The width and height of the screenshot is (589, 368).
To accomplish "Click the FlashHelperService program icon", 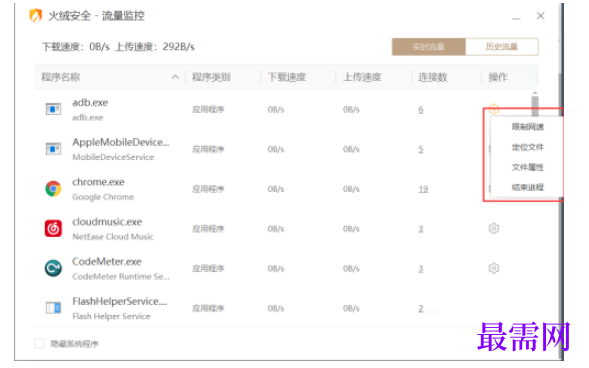I will (x=53, y=308).
